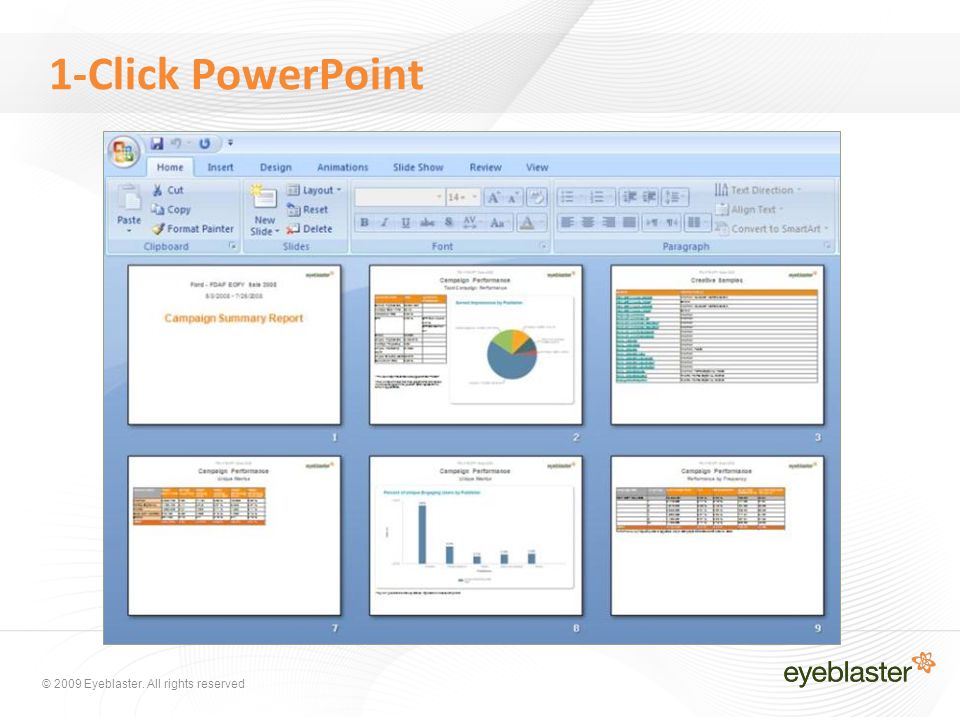Open the Line Spacing control
The width and height of the screenshot is (960, 720).
click(x=675, y=197)
